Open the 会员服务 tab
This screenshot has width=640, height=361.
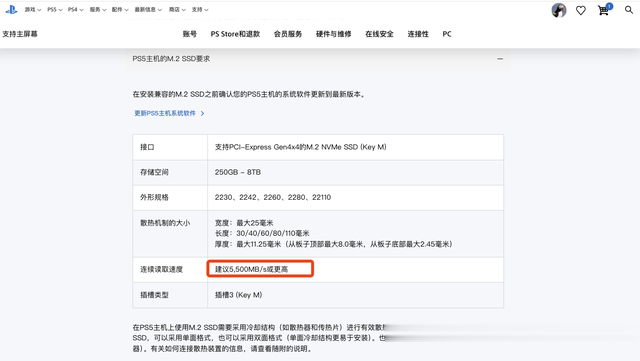(x=288, y=34)
